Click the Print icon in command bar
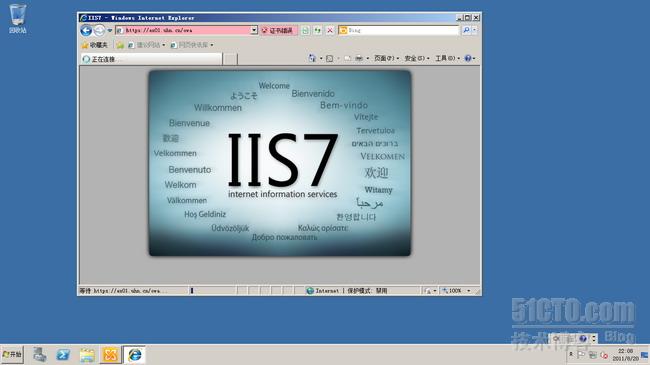This screenshot has width=650, height=365. (x=359, y=58)
